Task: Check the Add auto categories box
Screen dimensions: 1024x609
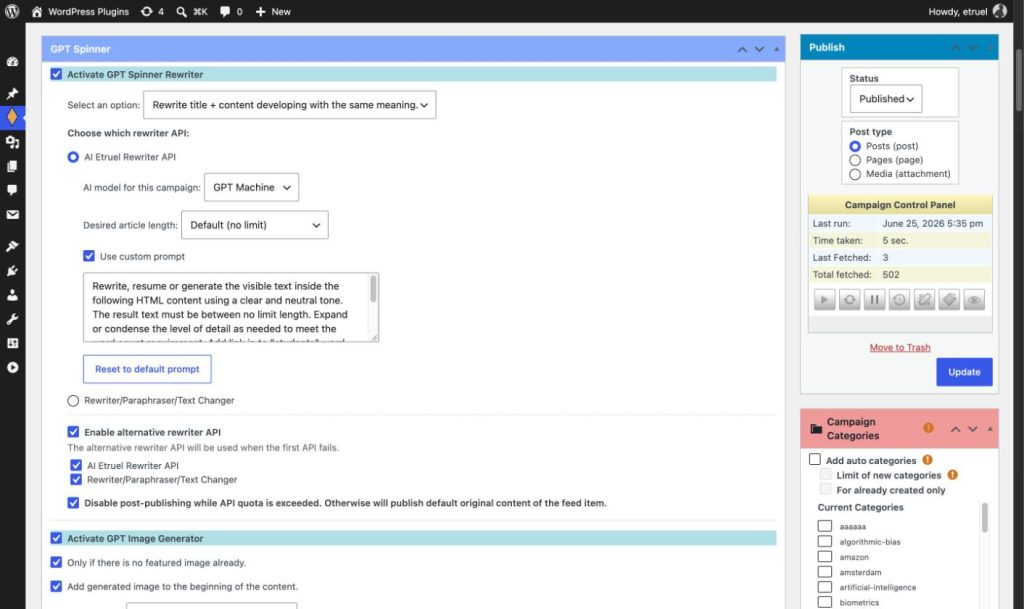Action: click(x=814, y=460)
